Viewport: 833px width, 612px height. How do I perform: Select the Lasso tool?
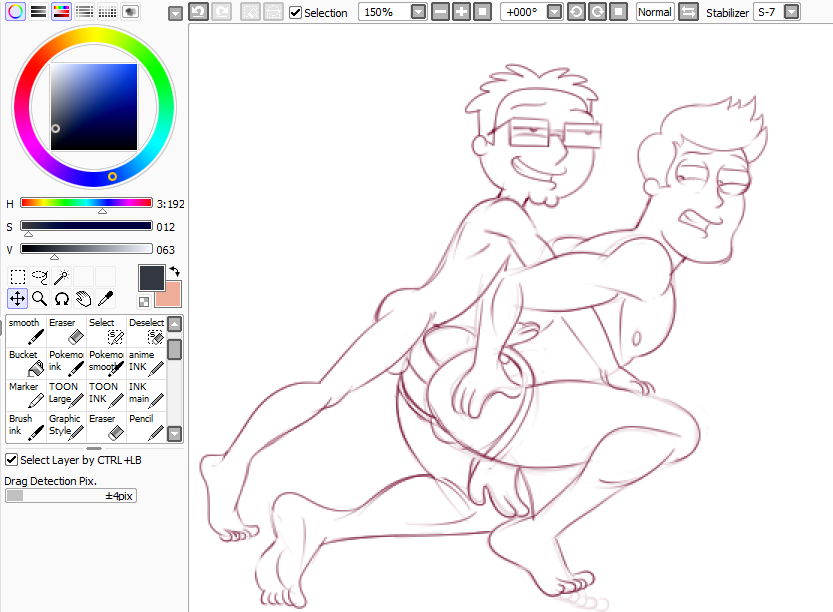pos(40,277)
